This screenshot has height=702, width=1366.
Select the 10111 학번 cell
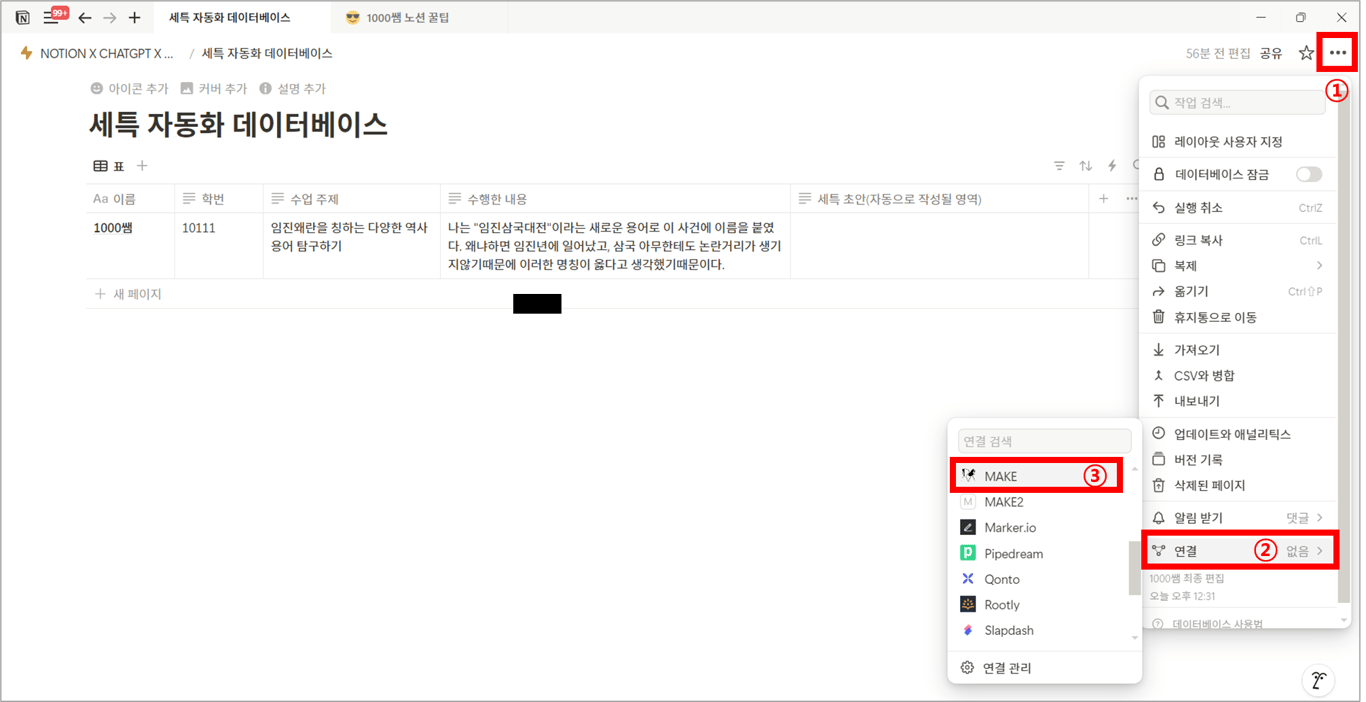click(x=219, y=245)
